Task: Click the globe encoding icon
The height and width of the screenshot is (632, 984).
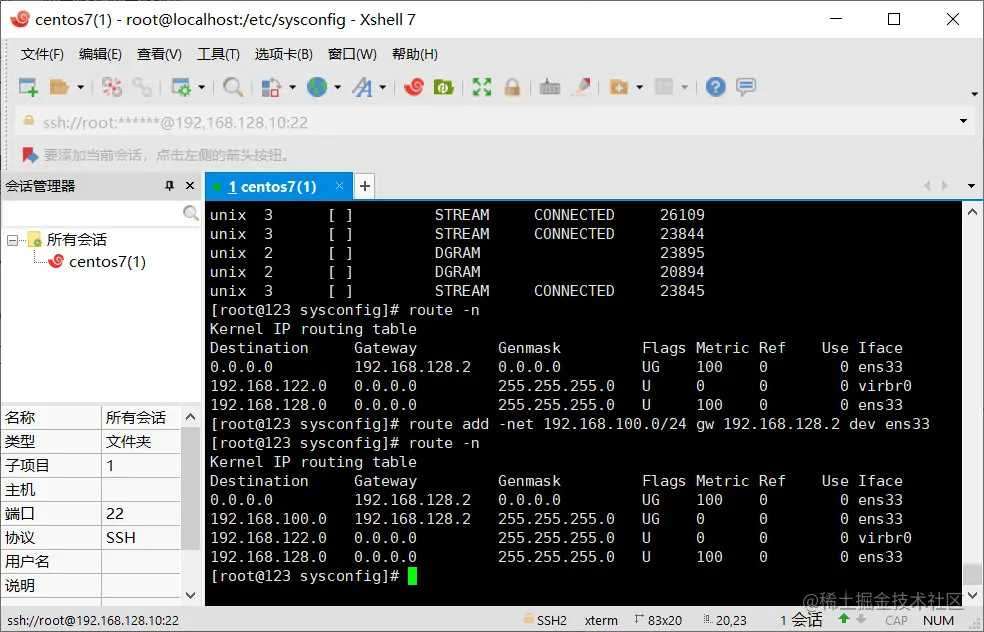Action: pos(317,87)
